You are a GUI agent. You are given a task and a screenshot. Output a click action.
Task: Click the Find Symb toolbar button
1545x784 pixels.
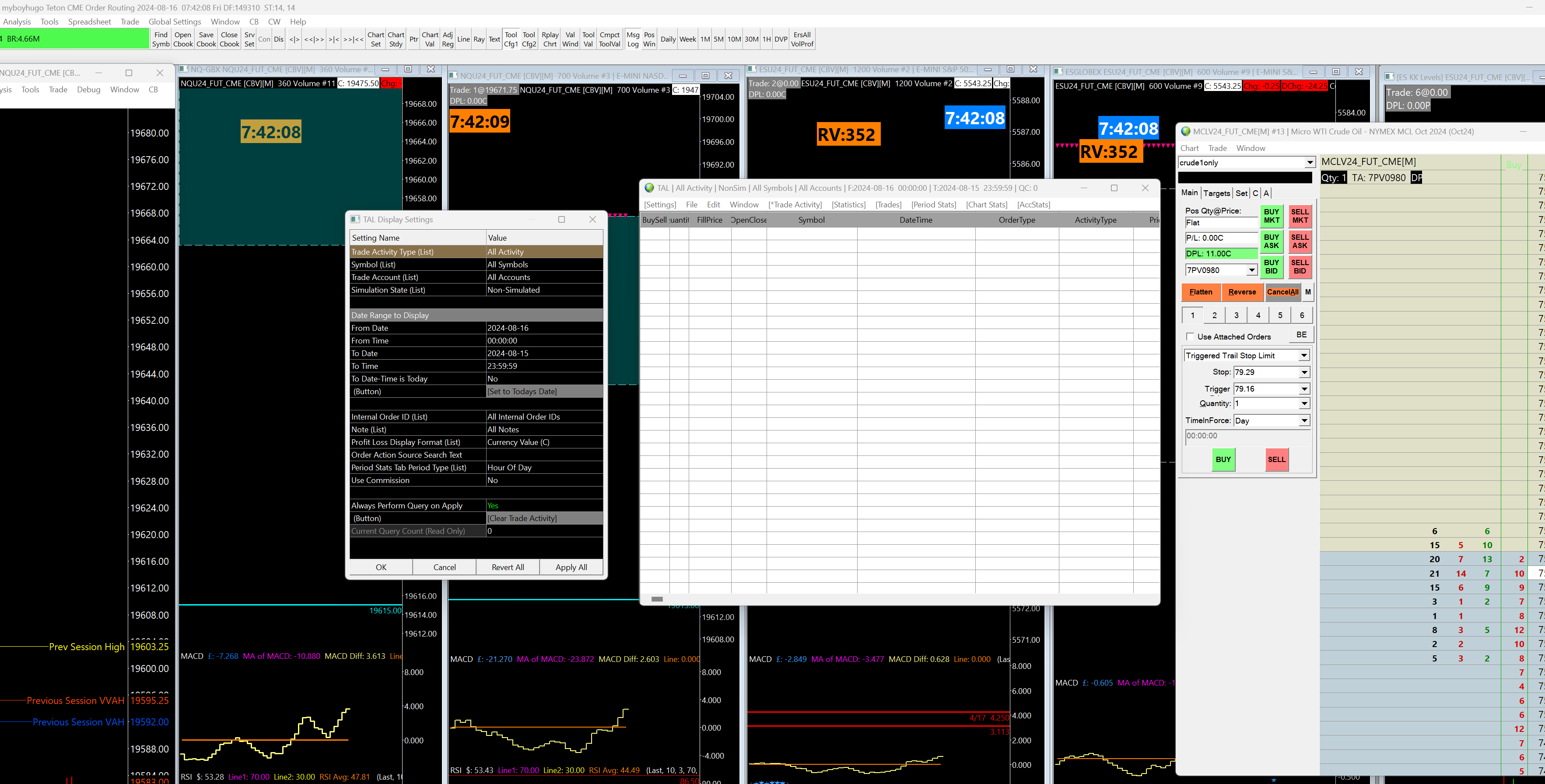(161, 39)
